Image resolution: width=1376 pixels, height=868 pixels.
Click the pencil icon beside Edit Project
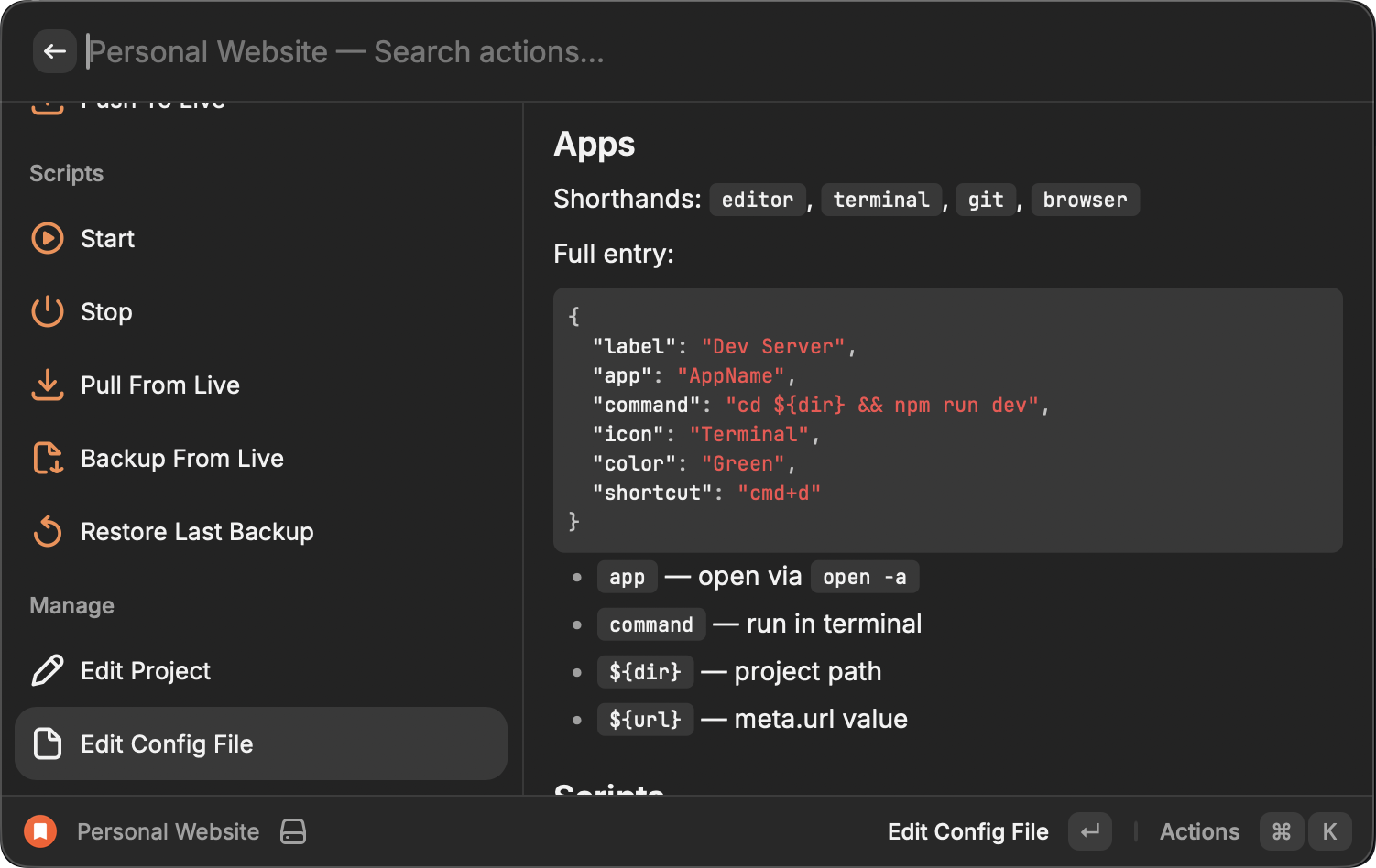click(x=47, y=670)
